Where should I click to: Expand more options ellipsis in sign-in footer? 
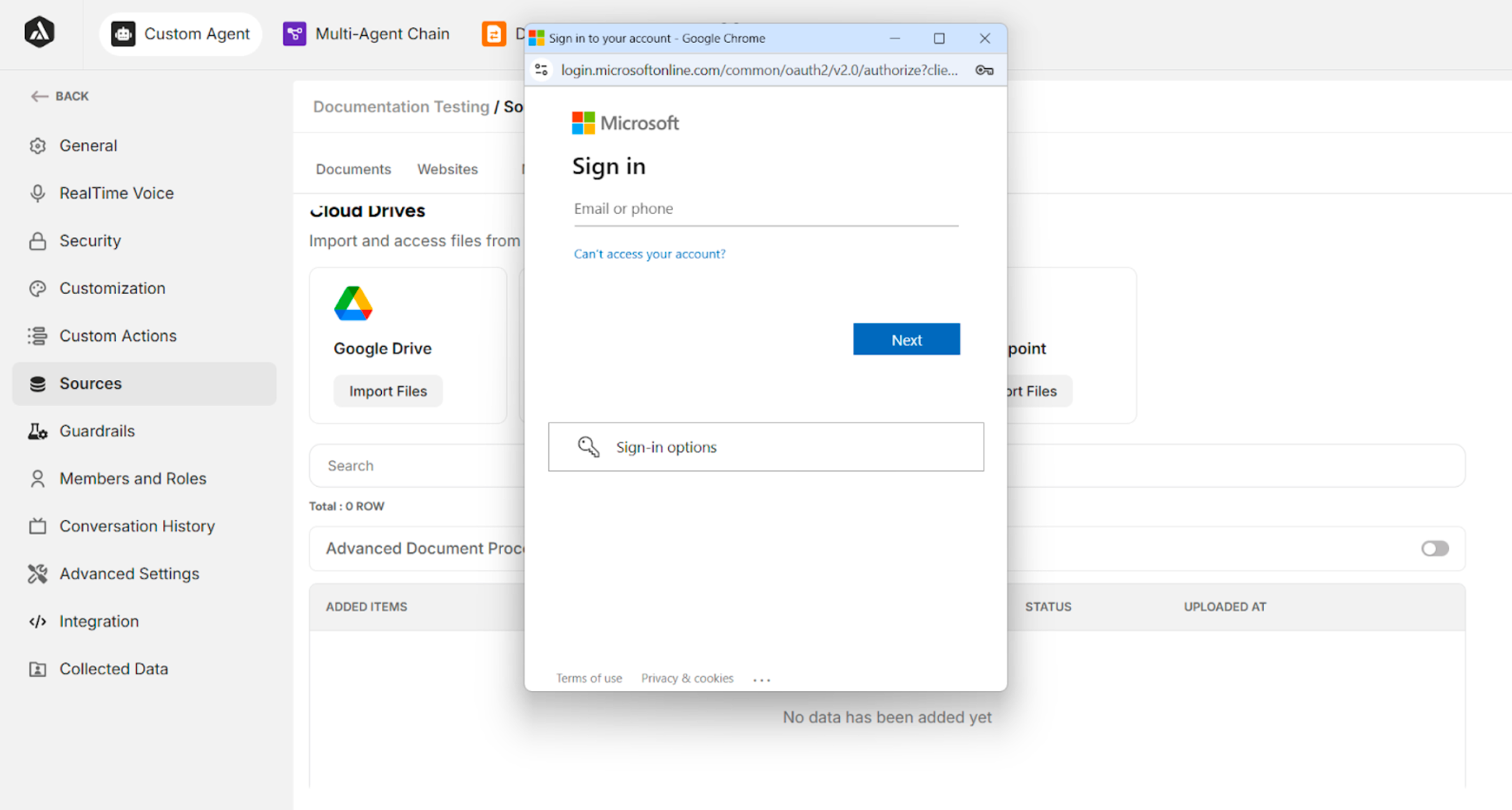coord(761,679)
